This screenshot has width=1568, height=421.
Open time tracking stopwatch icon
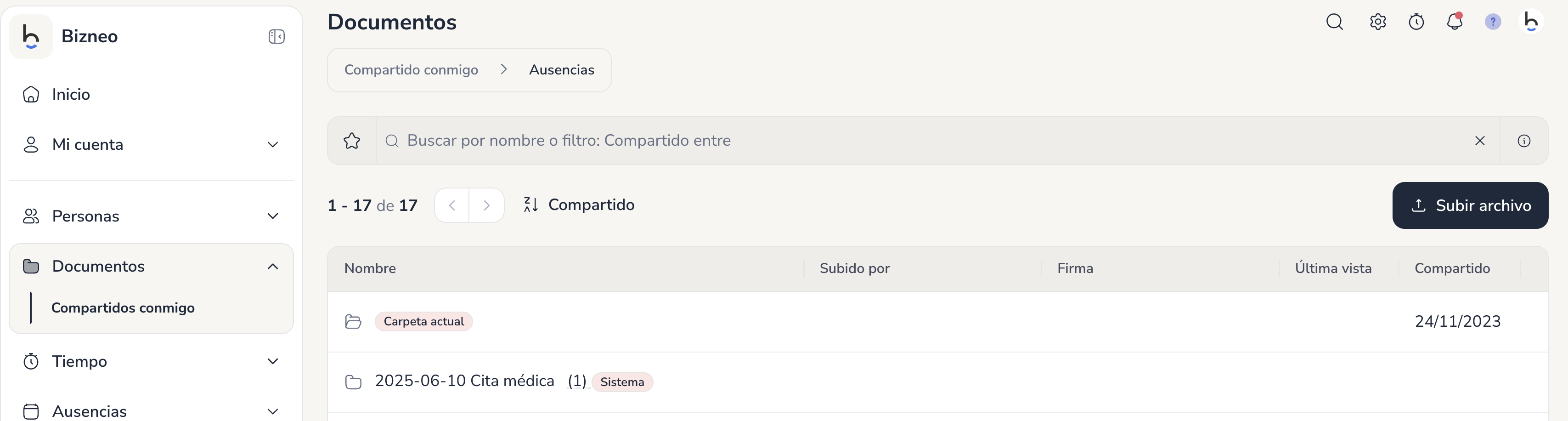point(1416,22)
